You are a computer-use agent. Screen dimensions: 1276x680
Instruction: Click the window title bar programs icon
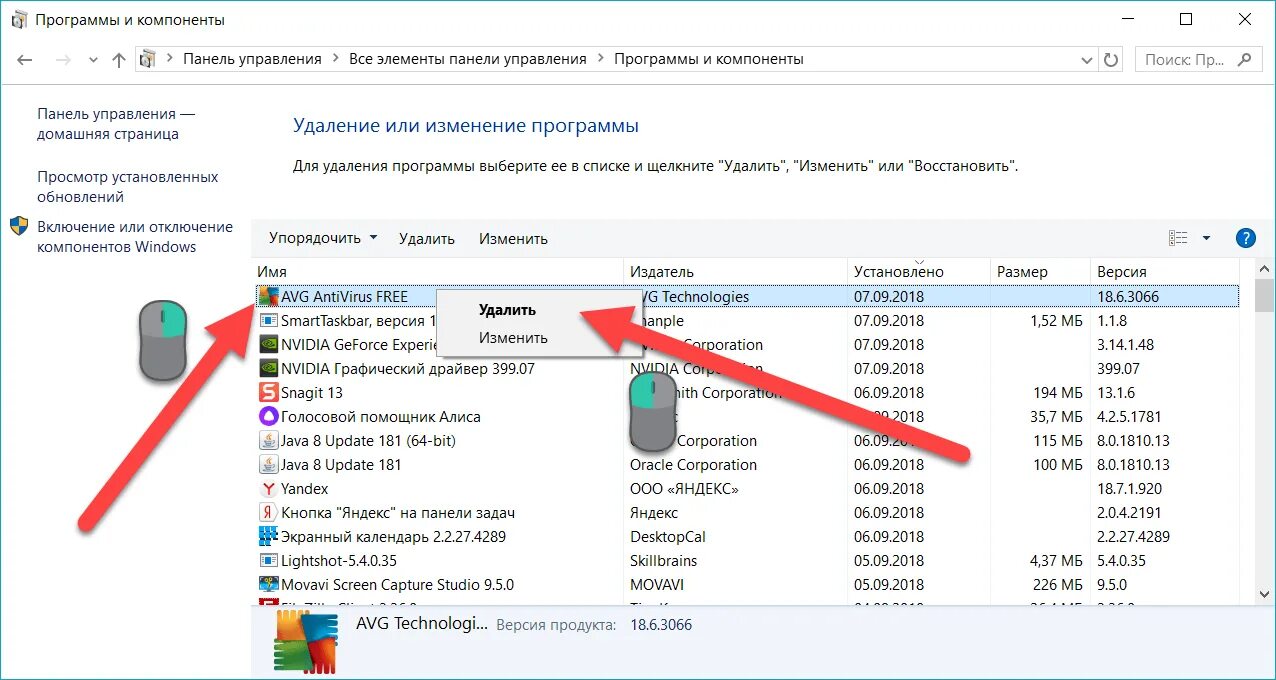coord(19,20)
